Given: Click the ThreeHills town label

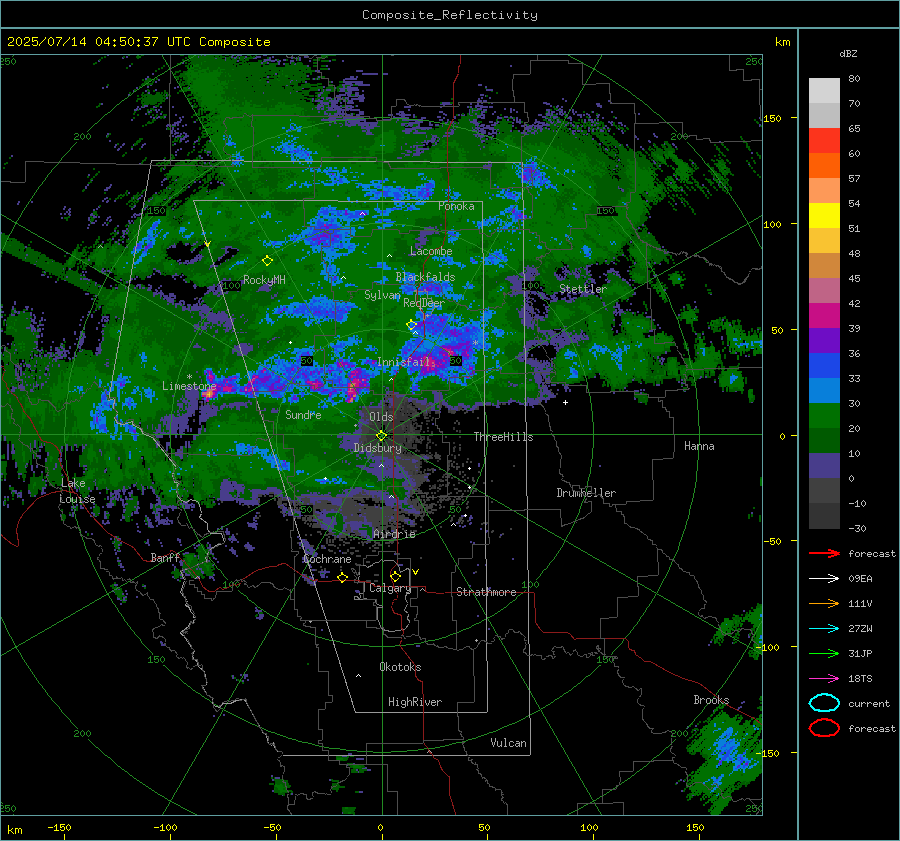Looking at the screenshot, I should point(503,437).
